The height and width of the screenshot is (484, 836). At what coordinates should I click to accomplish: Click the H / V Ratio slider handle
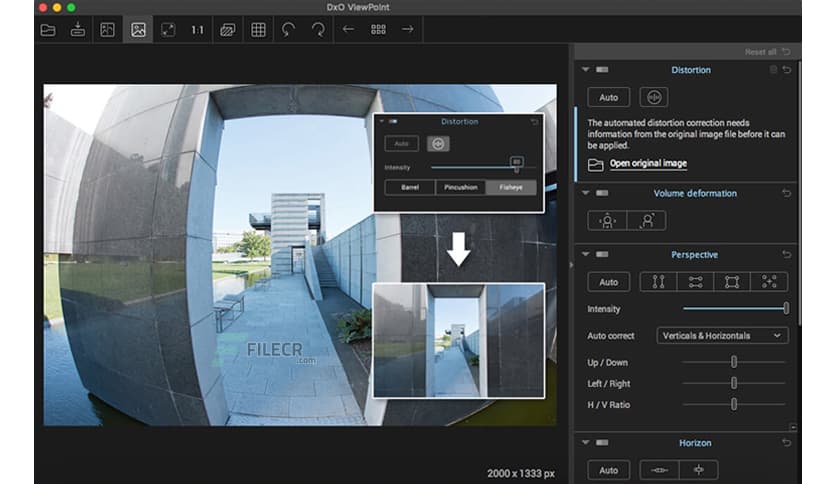(x=734, y=405)
